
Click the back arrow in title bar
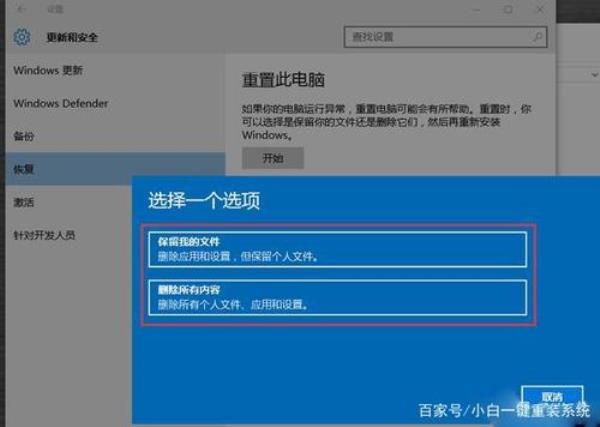point(21,9)
